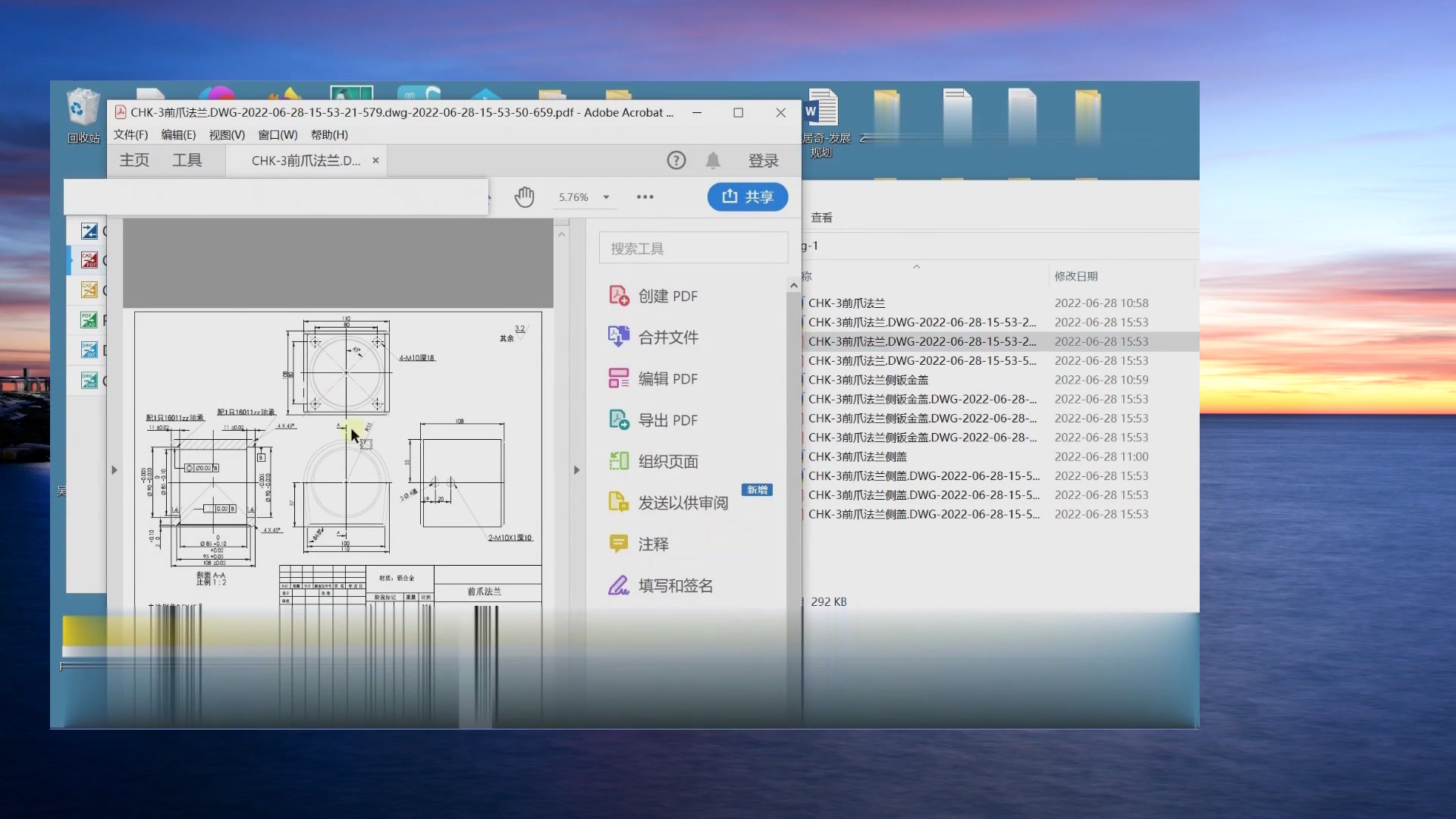This screenshot has height=819, width=1456.
Task: Click the 登录 sign-in link
Action: 764,160
